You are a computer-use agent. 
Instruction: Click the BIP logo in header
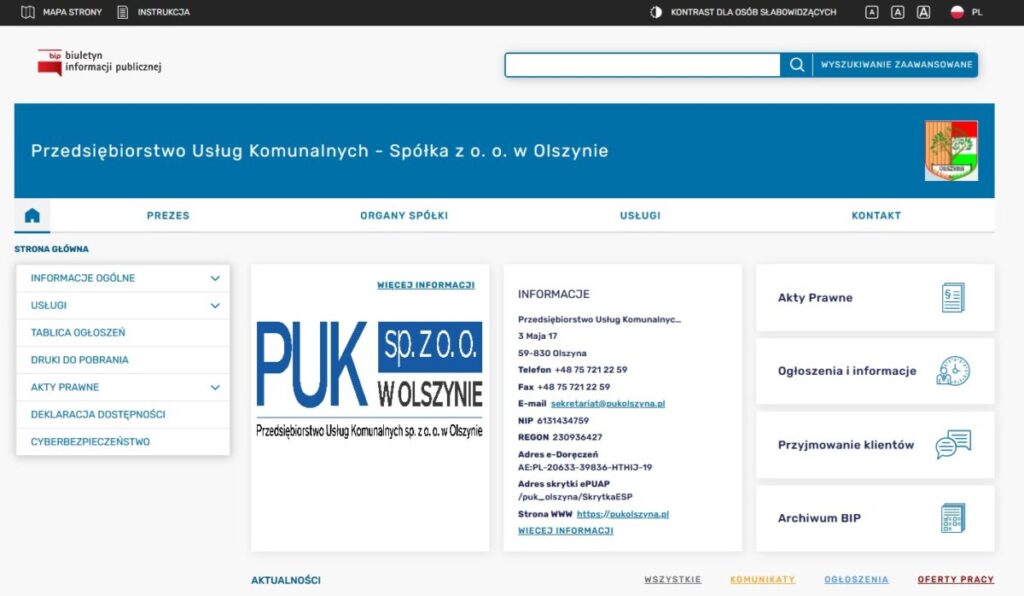(x=99, y=62)
